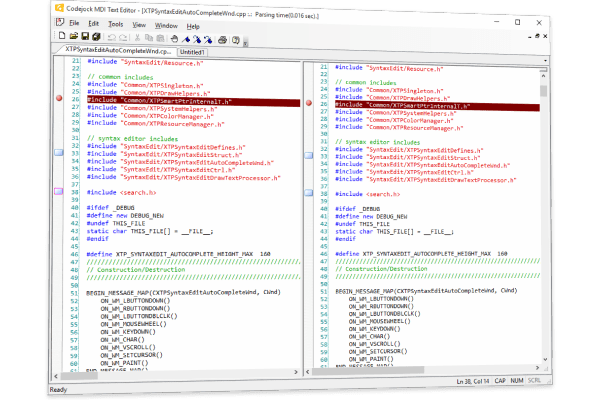The height and width of the screenshot is (400, 600).
Task: Minimize the MDI child document window
Action: click(530, 37)
